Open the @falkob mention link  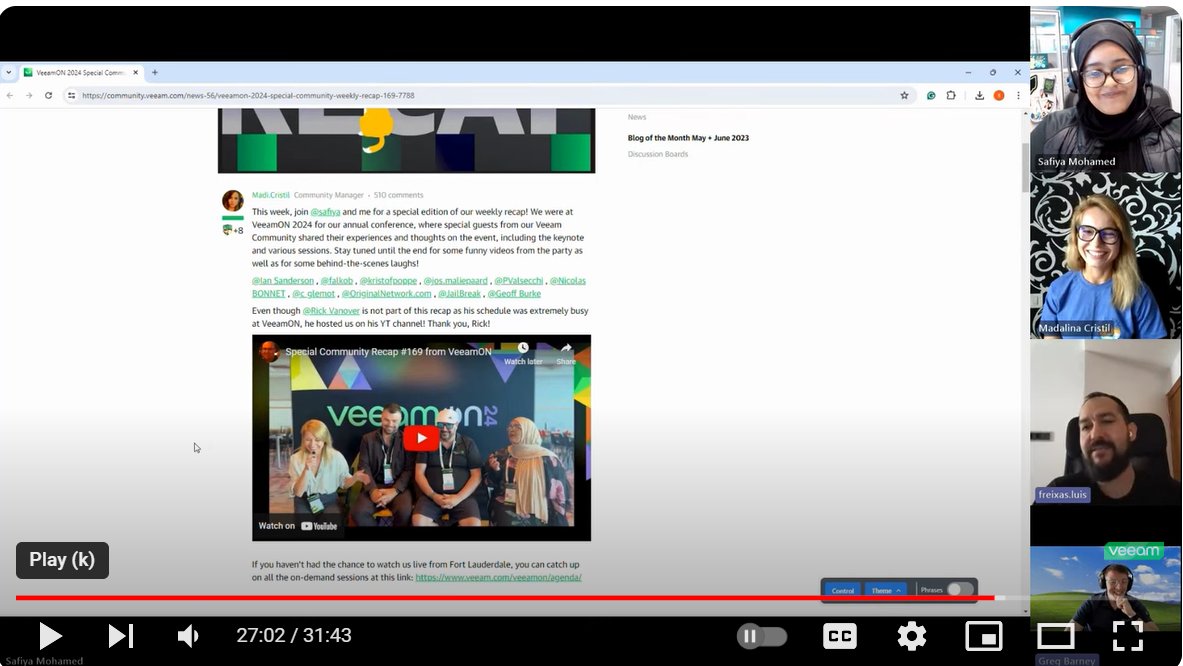(x=336, y=281)
